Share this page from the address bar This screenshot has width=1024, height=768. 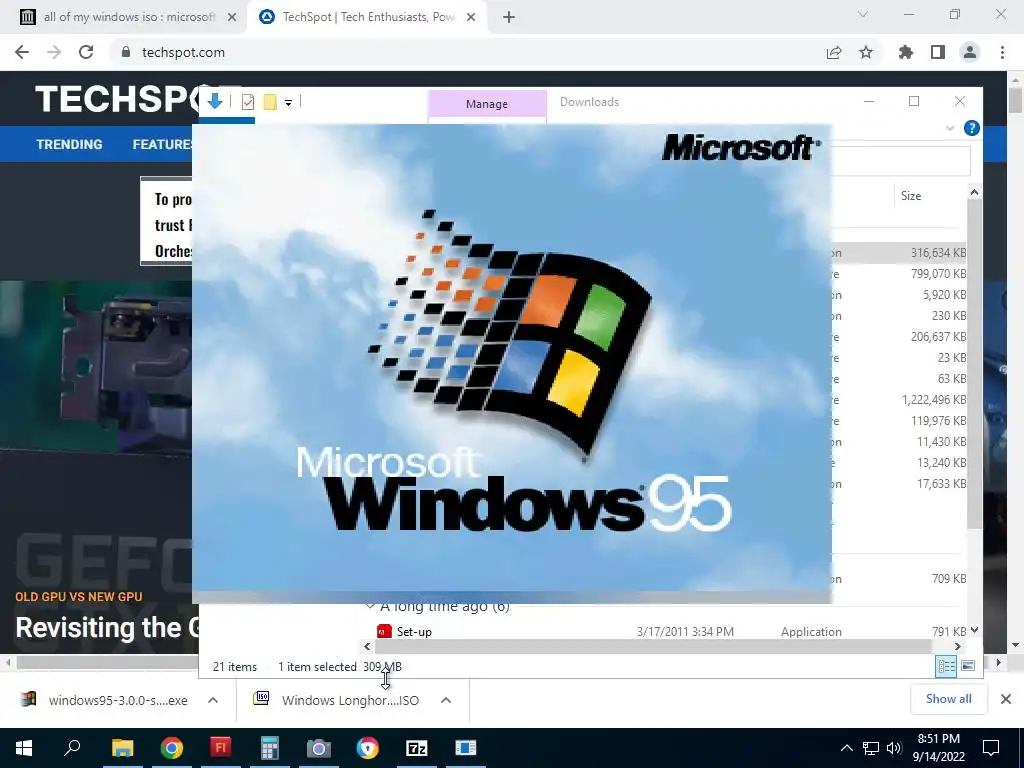tap(834, 52)
